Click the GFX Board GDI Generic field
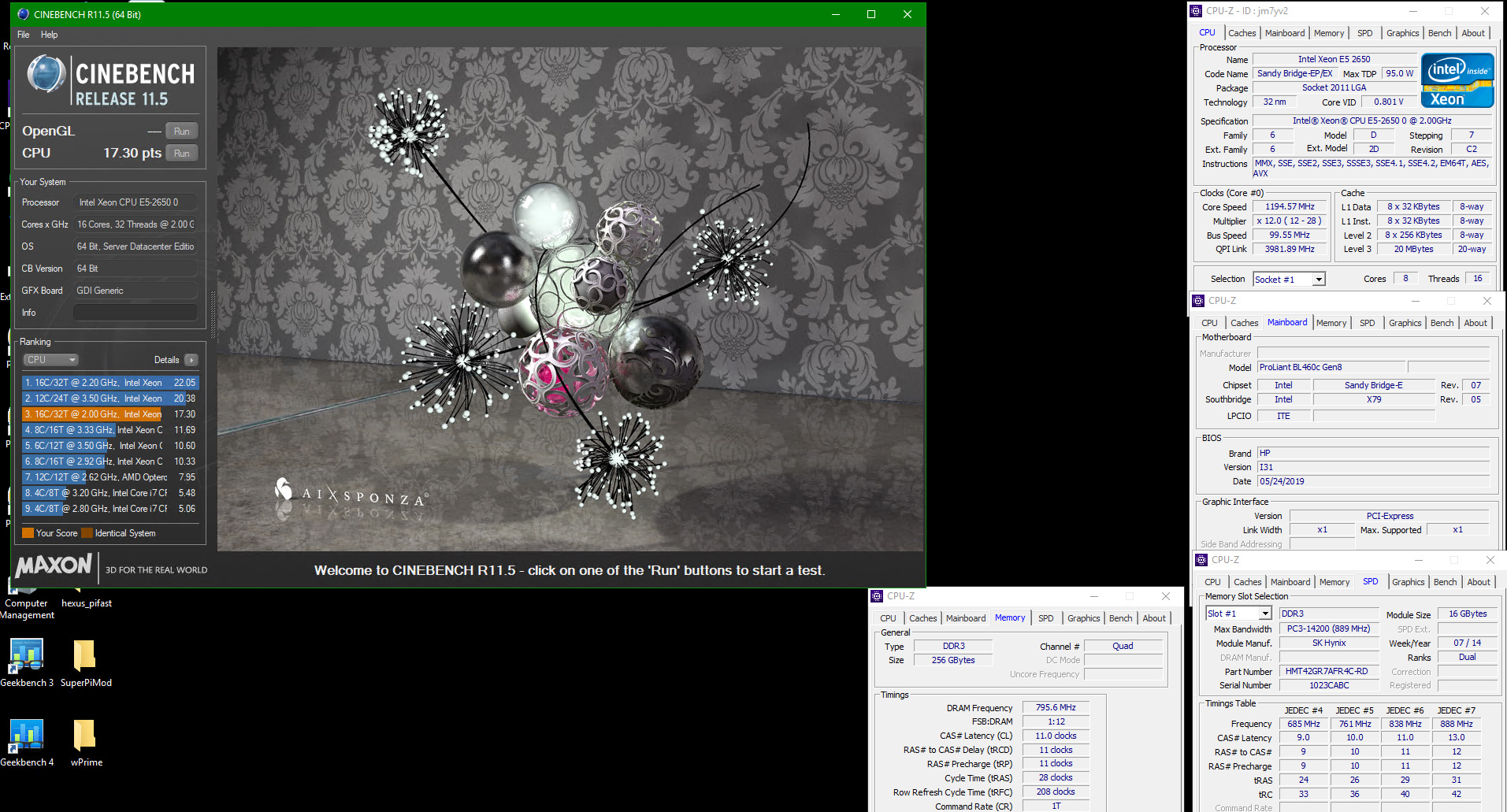The image size is (1507, 812). click(x=135, y=291)
